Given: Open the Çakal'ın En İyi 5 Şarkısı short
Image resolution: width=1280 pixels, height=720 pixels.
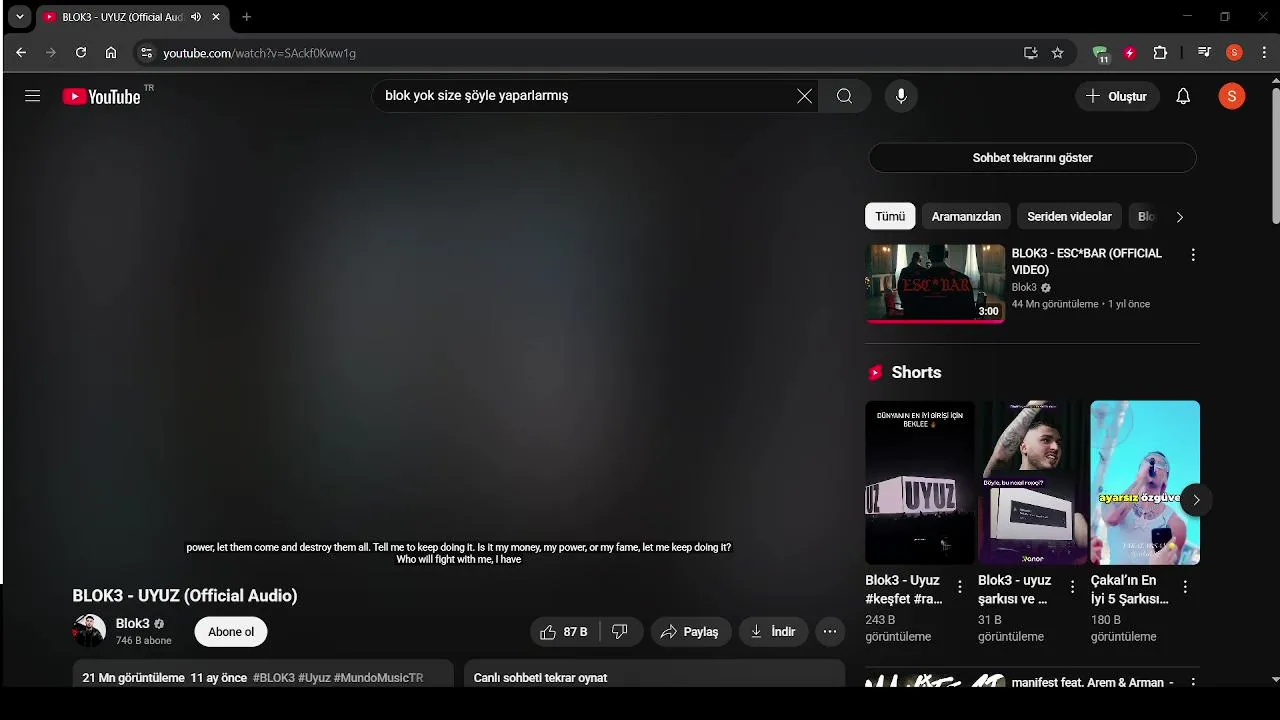Looking at the screenshot, I should click(x=1145, y=483).
